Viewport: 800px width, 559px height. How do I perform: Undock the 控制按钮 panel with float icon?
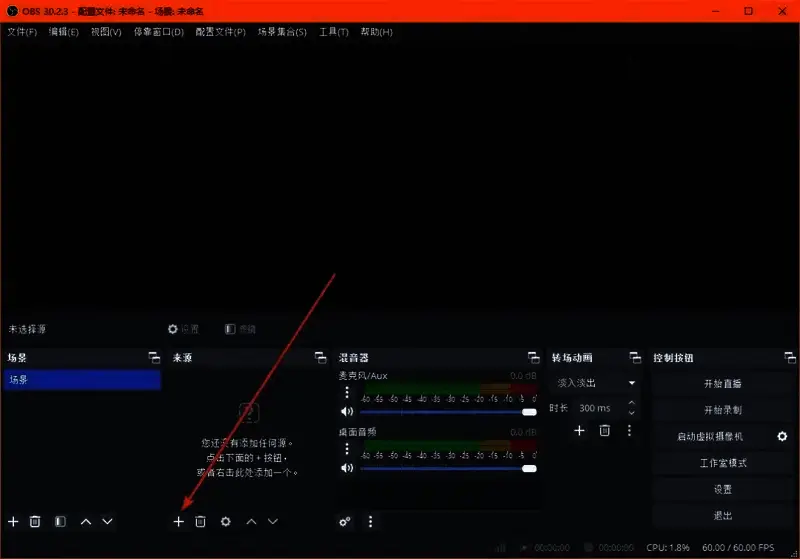pos(790,358)
